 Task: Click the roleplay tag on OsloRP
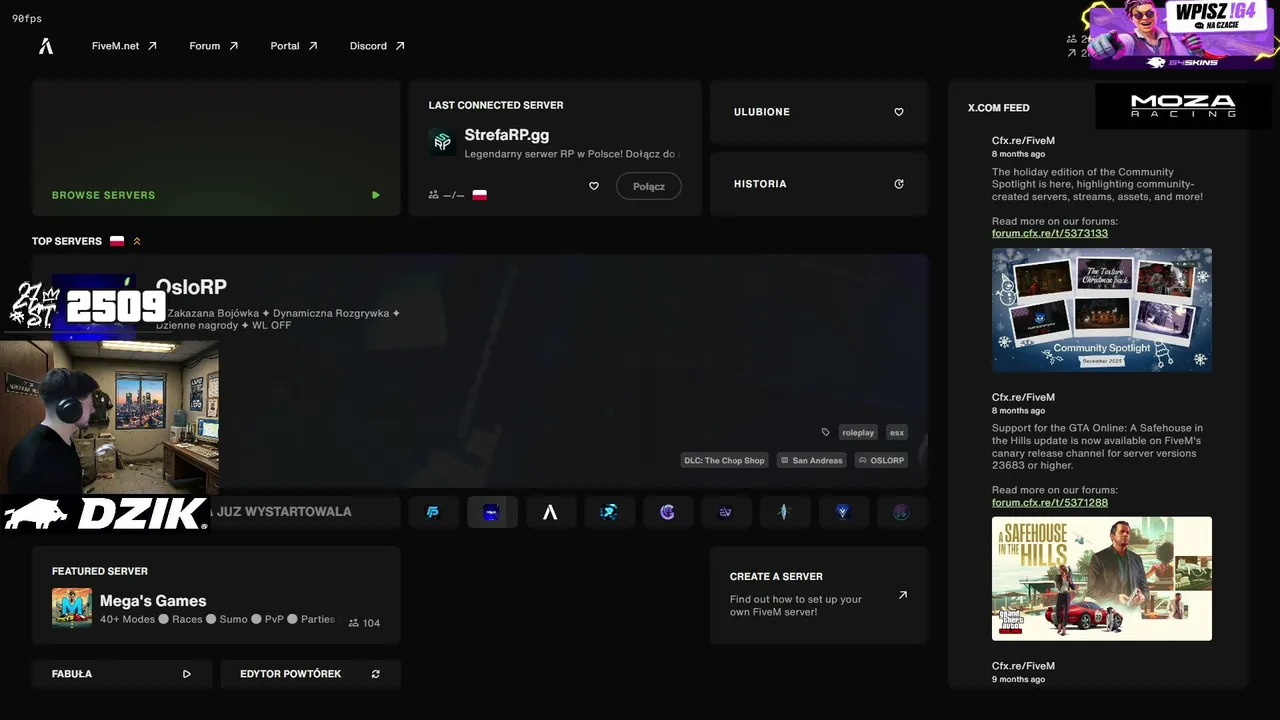pyautogui.click(x=858, y=432)
